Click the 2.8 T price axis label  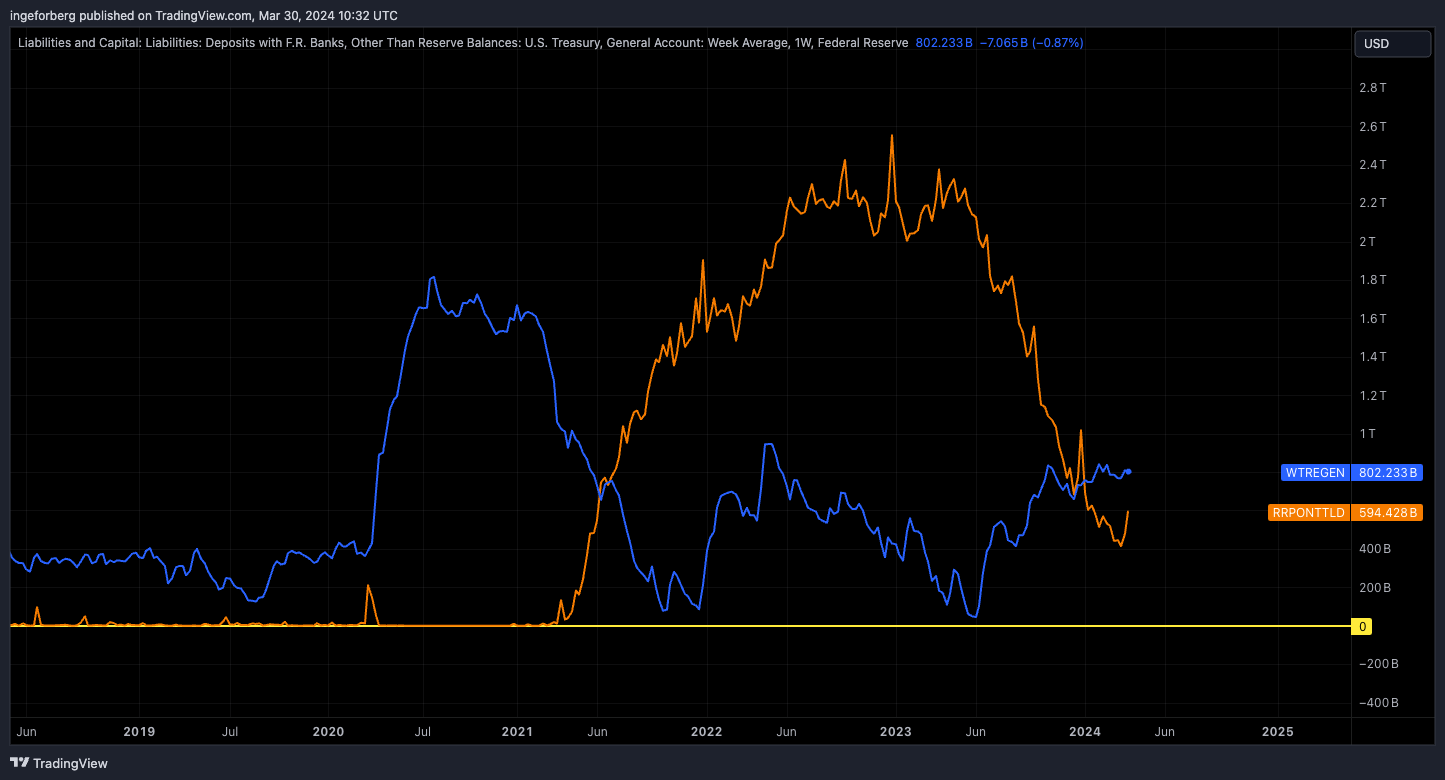(x=1372, y=88)
